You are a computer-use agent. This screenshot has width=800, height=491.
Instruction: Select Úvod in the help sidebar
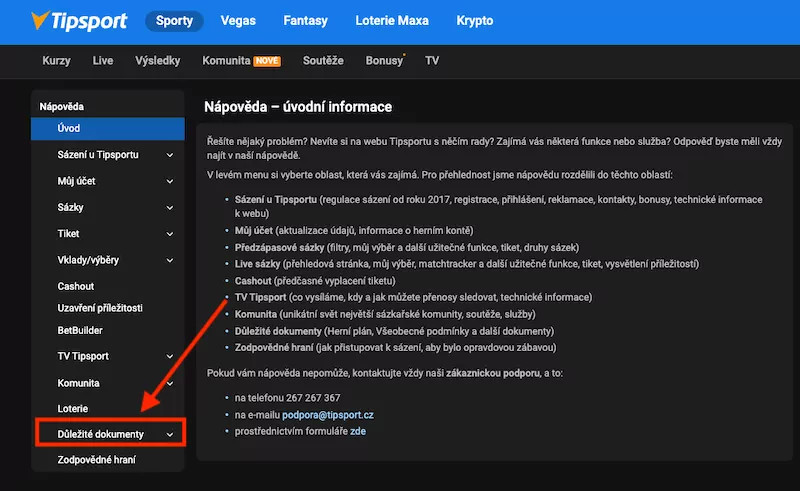click(x=108, y=129)
